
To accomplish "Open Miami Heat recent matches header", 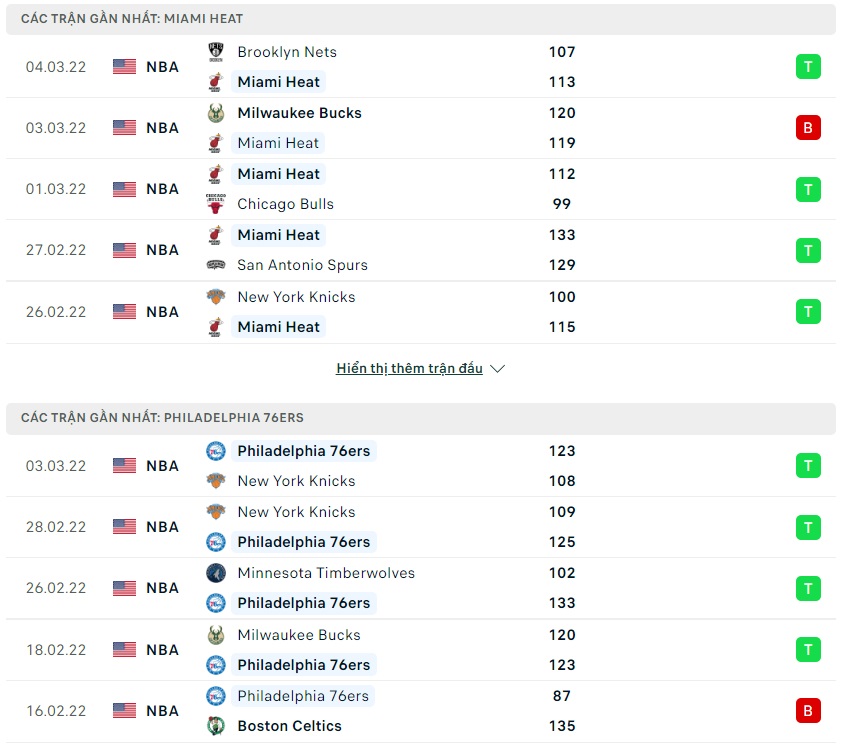I will pos(131,19).
